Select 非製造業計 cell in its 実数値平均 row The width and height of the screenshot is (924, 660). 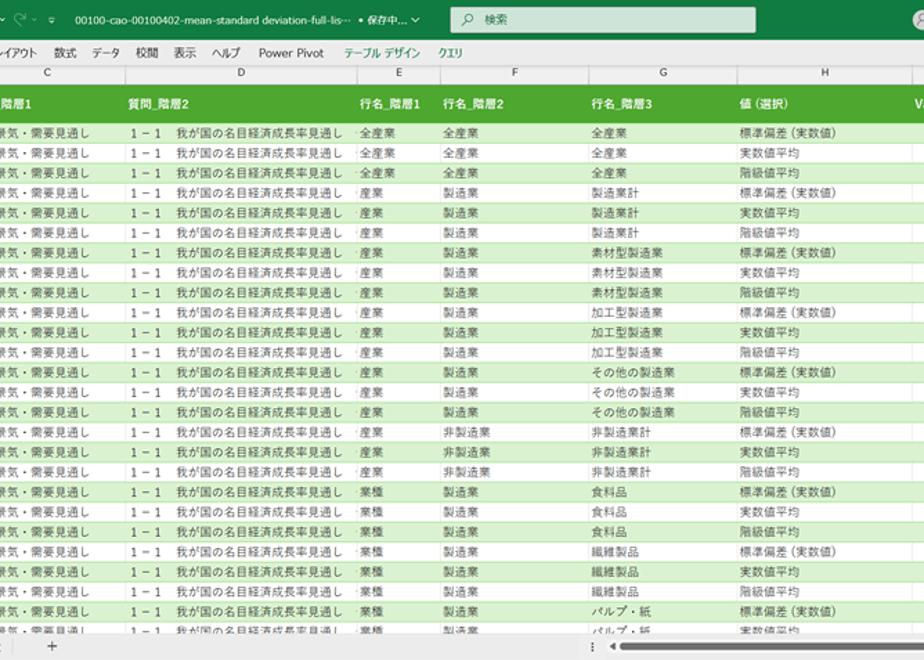tap(663, 452)
